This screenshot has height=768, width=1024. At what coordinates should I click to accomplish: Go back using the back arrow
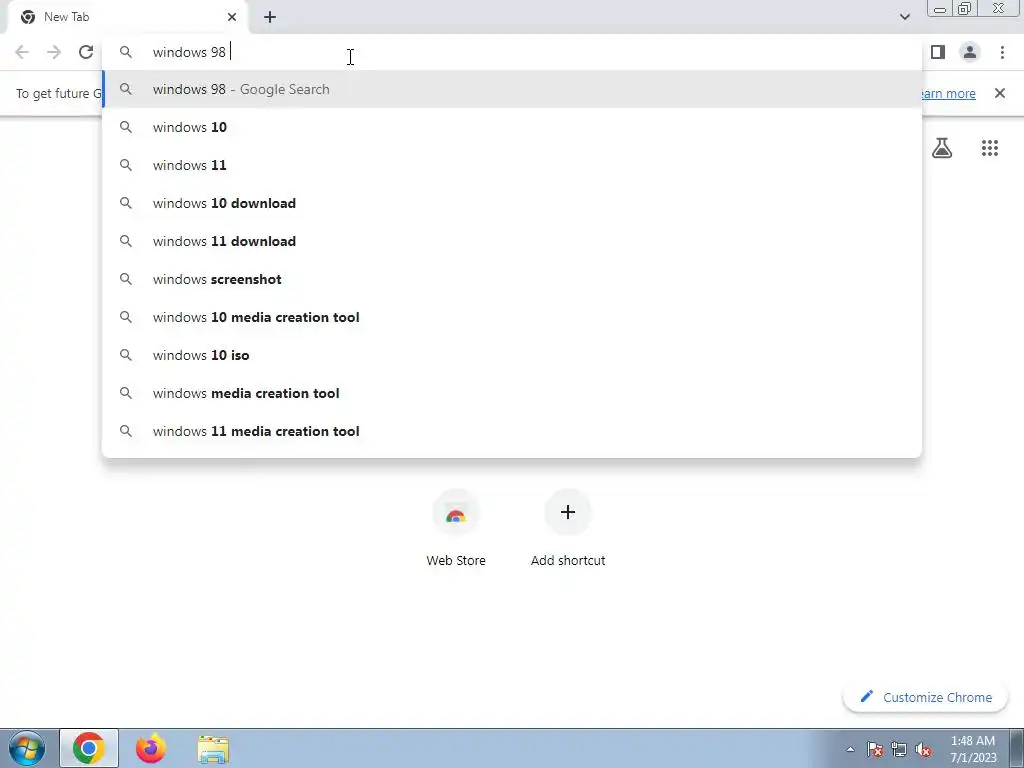[x=22, y=52]
